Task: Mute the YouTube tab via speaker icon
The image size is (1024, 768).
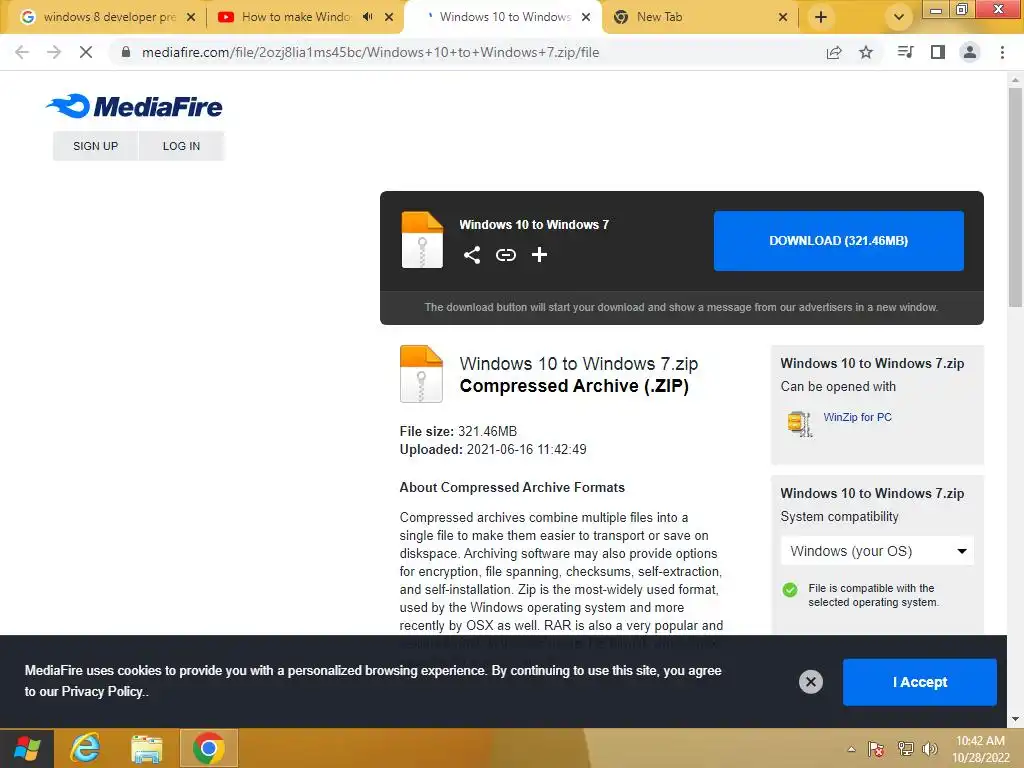Action: 368,17
